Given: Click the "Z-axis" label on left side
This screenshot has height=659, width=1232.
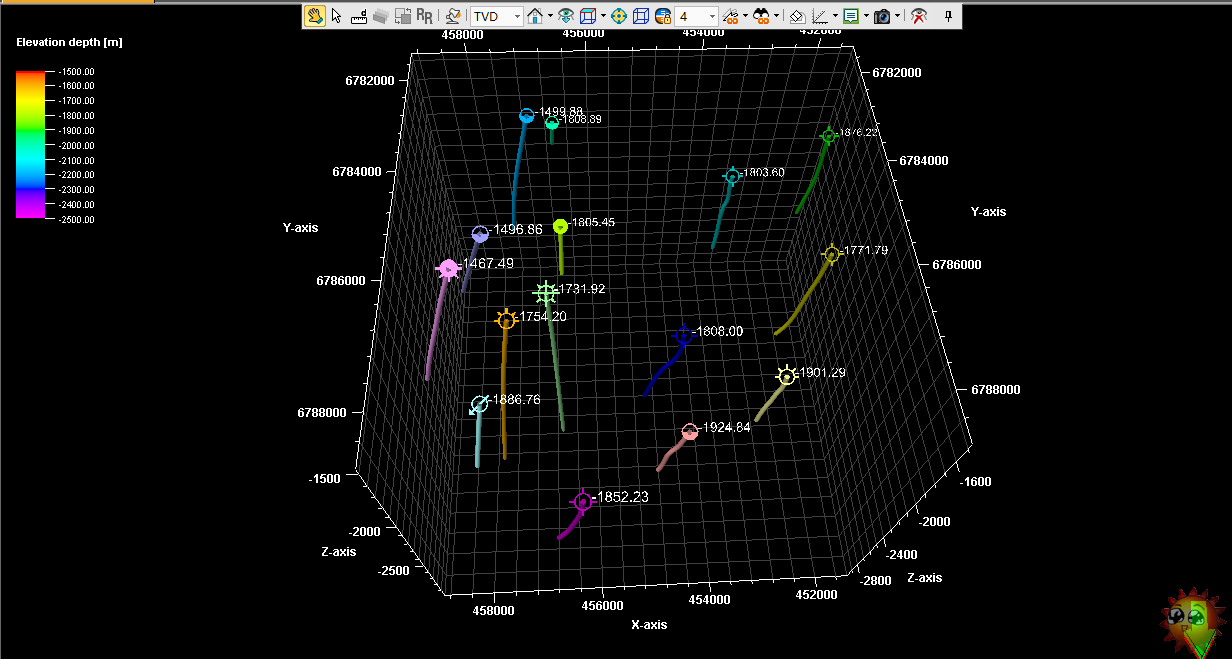Looking at the screenshot, I should point(338,552).
